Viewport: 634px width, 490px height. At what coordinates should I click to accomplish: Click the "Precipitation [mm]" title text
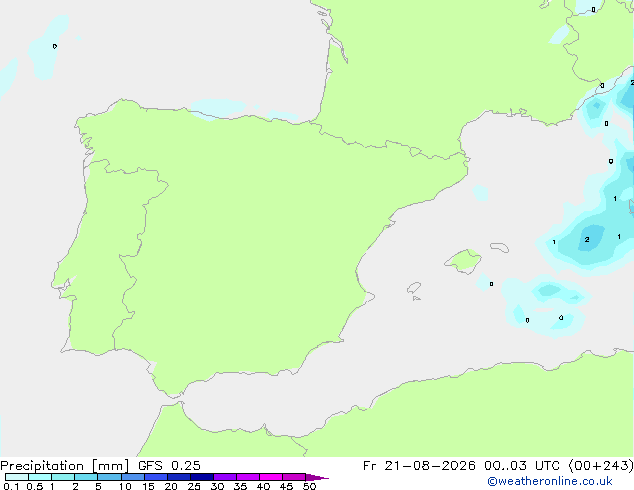[65, 466]
